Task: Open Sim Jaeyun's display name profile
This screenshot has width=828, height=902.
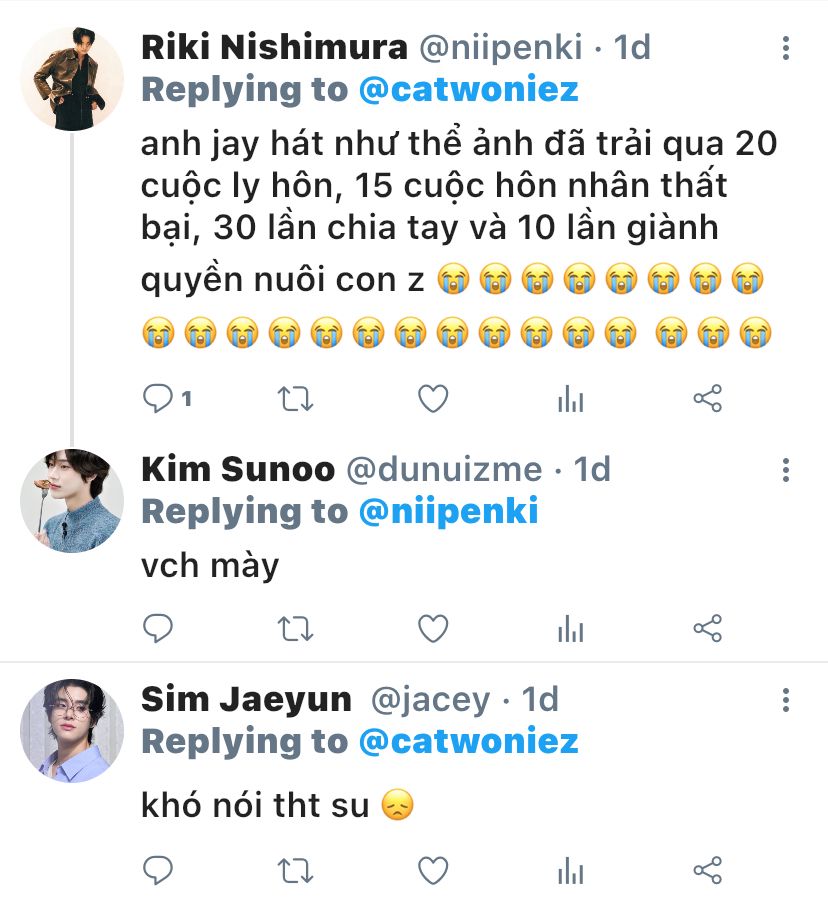Action: 246,699
